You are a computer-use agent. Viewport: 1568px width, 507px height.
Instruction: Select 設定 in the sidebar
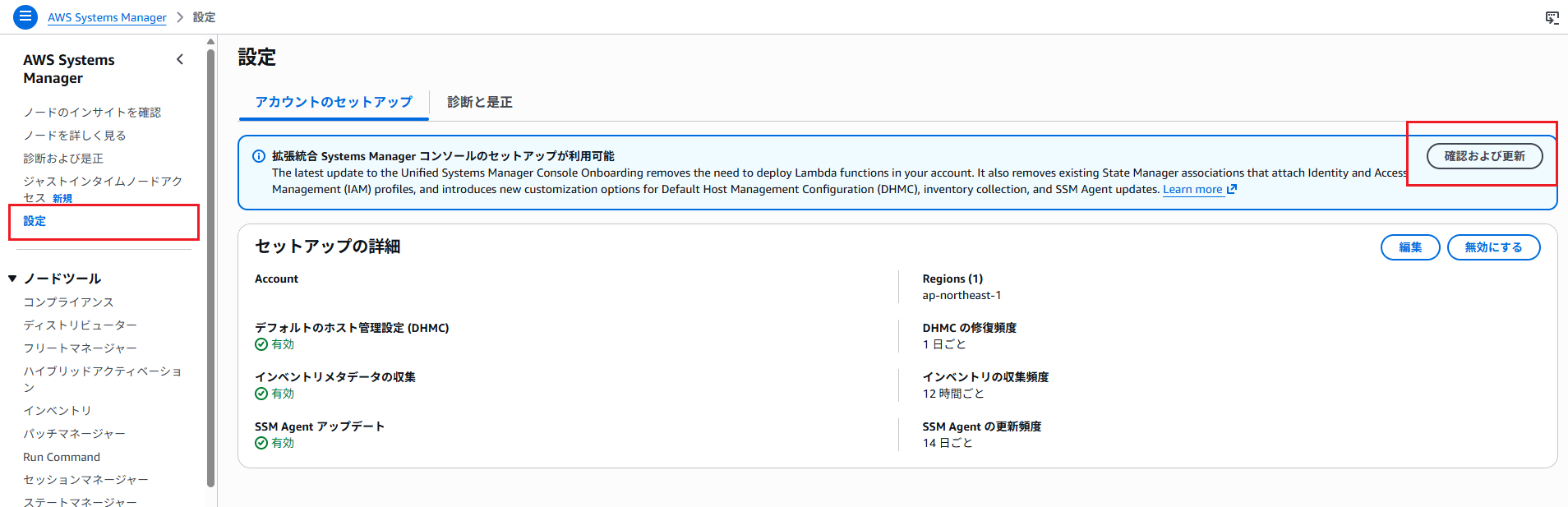click(x=35, y=221)
